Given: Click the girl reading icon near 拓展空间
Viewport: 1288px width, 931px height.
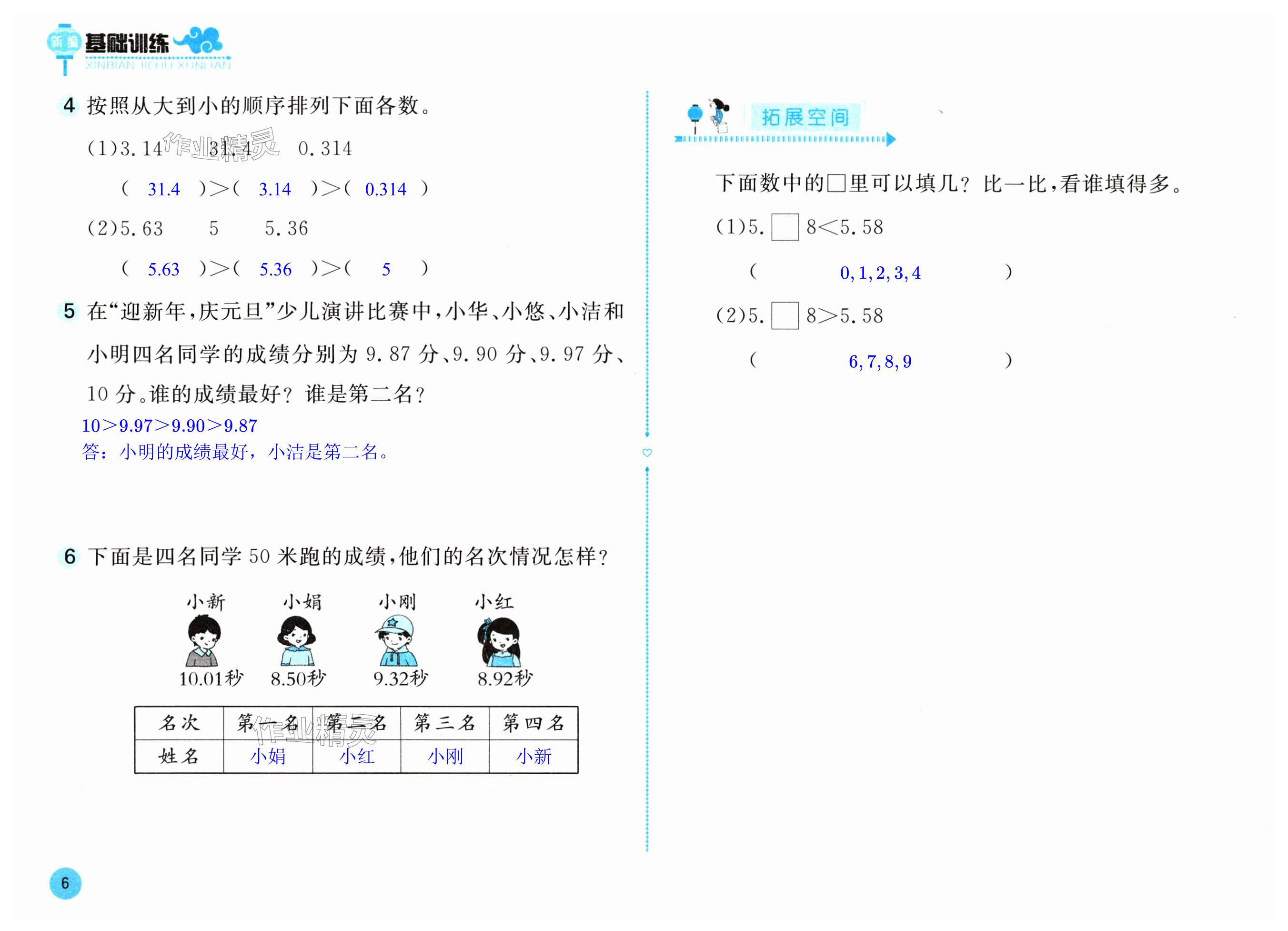Looking at the screenshot, I should point(718,115).
